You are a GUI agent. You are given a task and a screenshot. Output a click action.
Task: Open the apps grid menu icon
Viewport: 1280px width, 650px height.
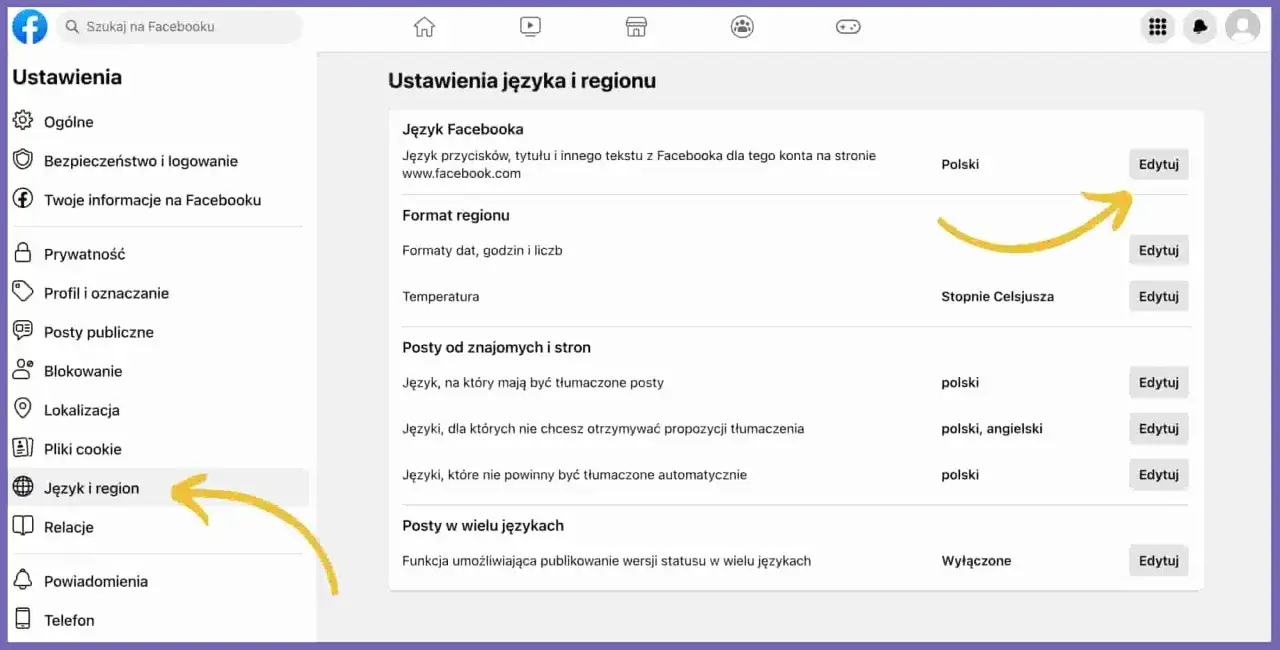click(x=1157, y=27)
